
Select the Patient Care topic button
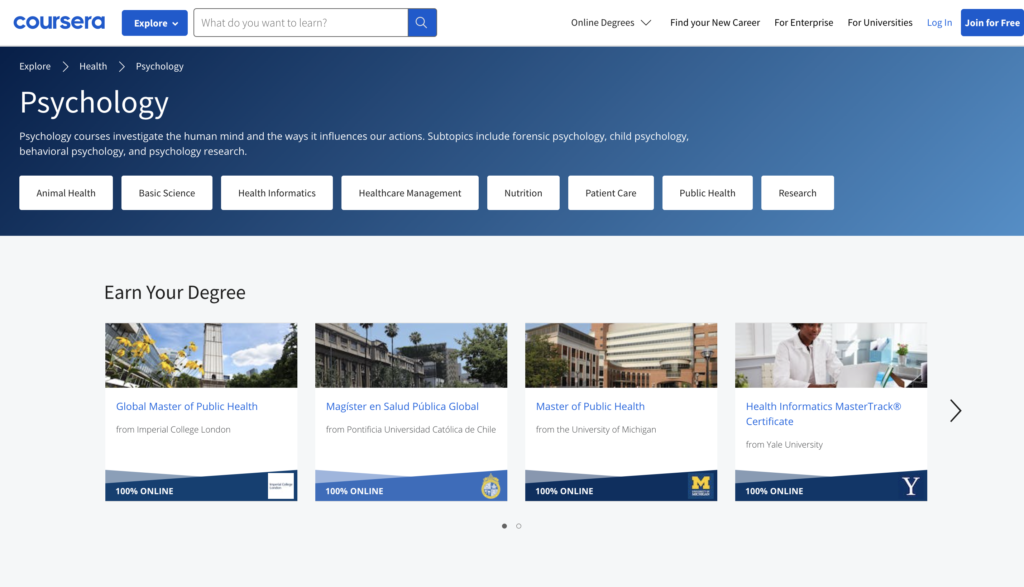point(611,193)
